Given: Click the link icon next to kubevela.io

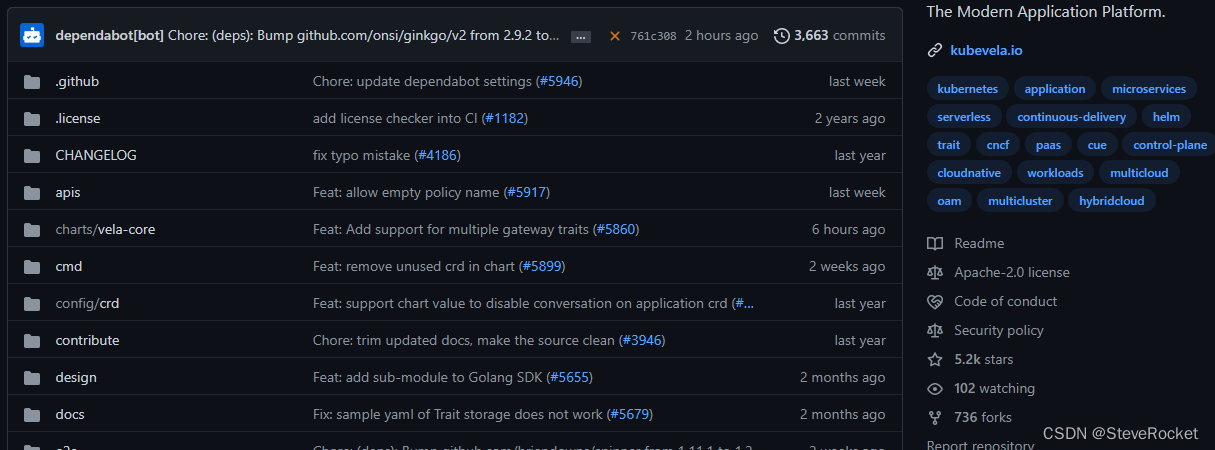Looking at the screenshot, I should [x=935, y=50].
